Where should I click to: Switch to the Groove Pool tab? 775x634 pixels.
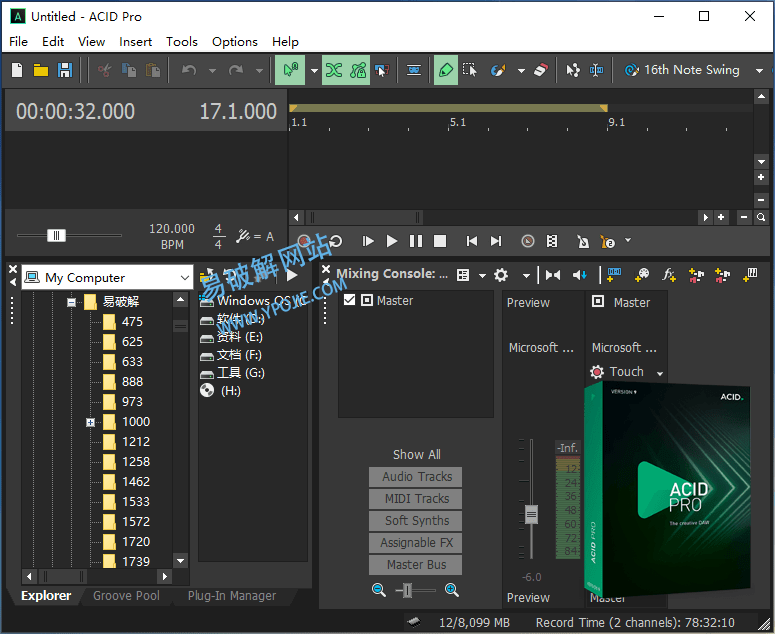click(126, 595)
